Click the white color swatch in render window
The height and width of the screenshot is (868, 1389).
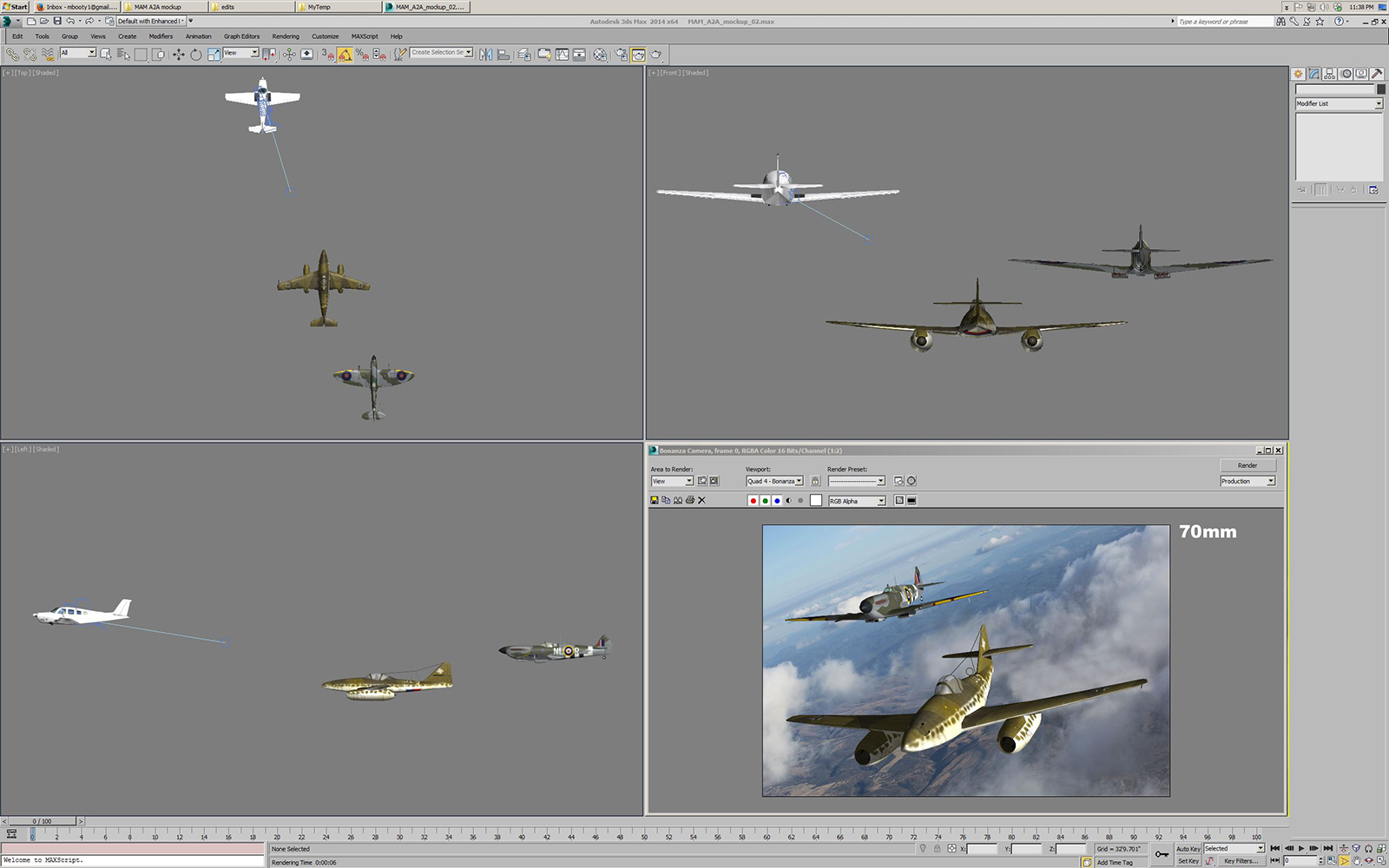tap(816, 501)
